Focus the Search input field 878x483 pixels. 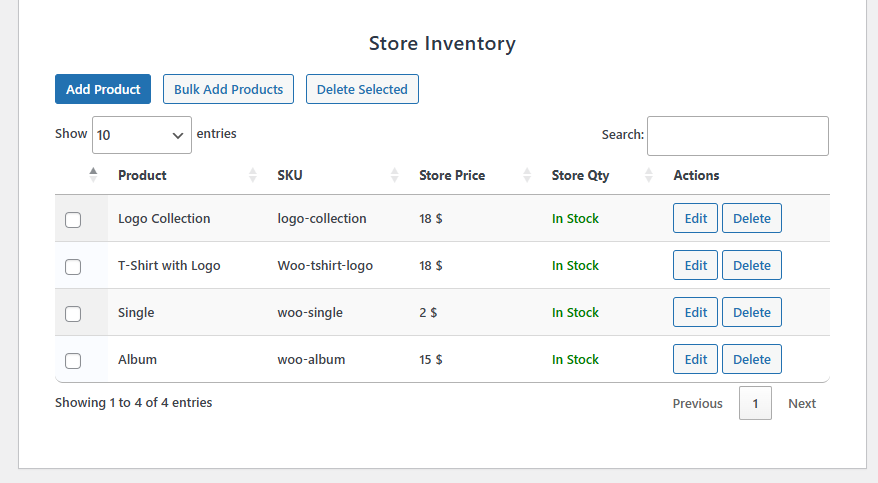(738, 136)
